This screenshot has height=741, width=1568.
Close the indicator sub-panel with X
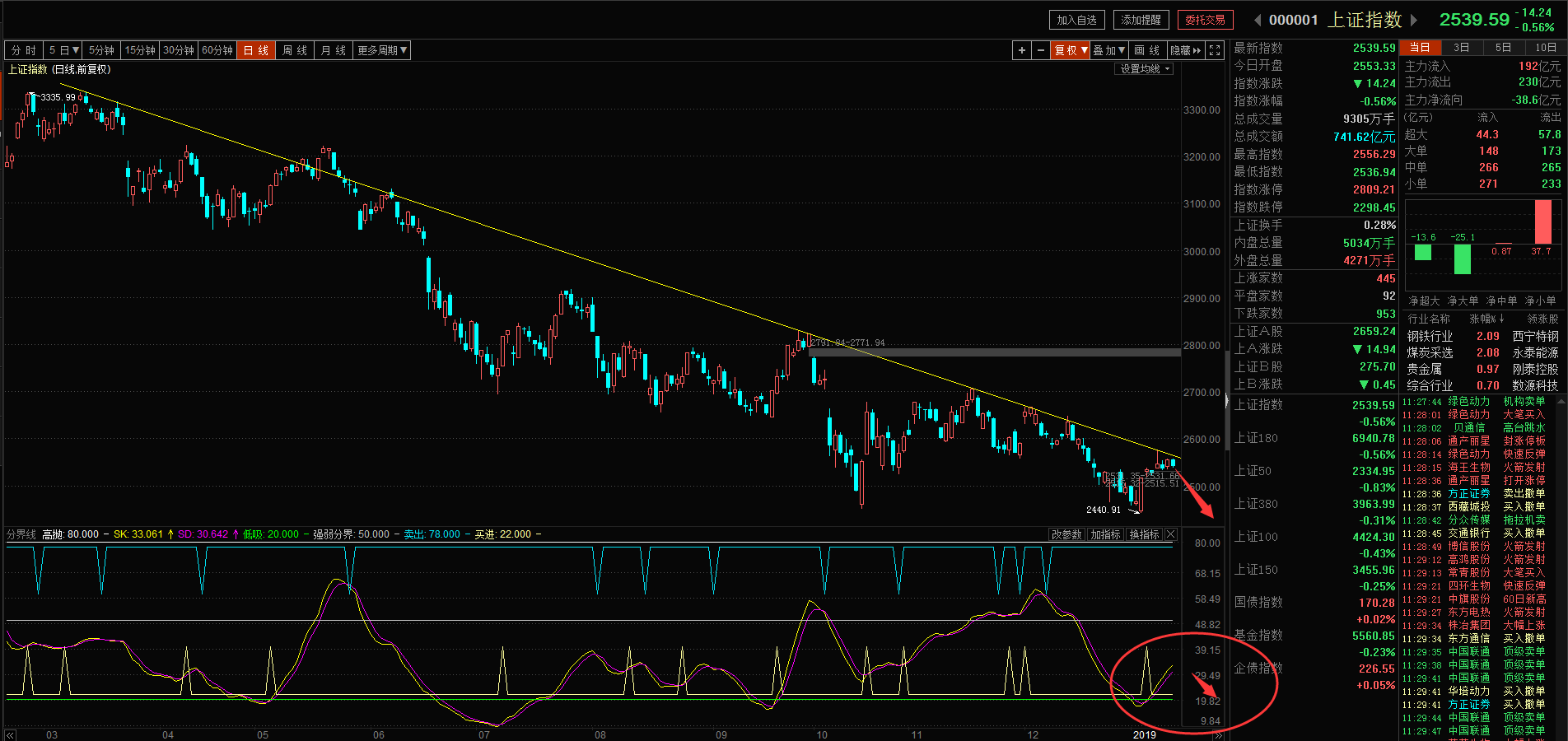(x=1171, y=534)
